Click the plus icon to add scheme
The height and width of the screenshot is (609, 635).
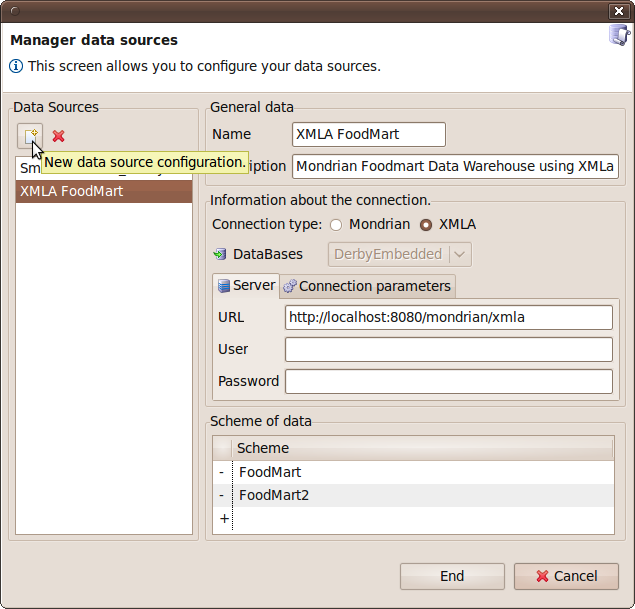coord(223,519)
